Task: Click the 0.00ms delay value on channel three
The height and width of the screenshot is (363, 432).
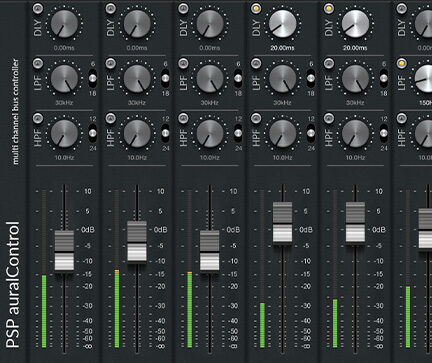Action: [210, 48]
